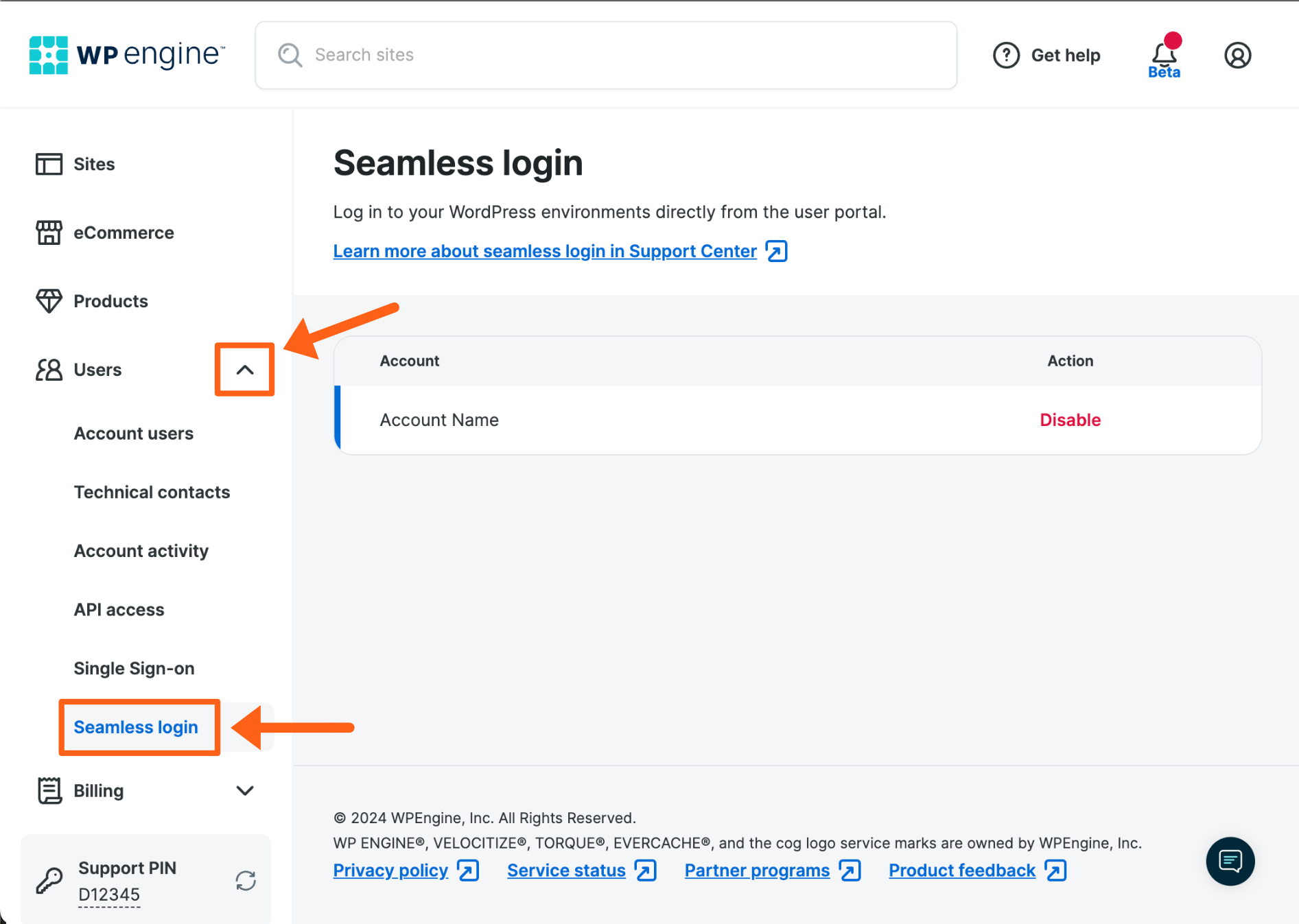Open the account profile icon
The image size is (1299, 924).
pos(1237,55)
